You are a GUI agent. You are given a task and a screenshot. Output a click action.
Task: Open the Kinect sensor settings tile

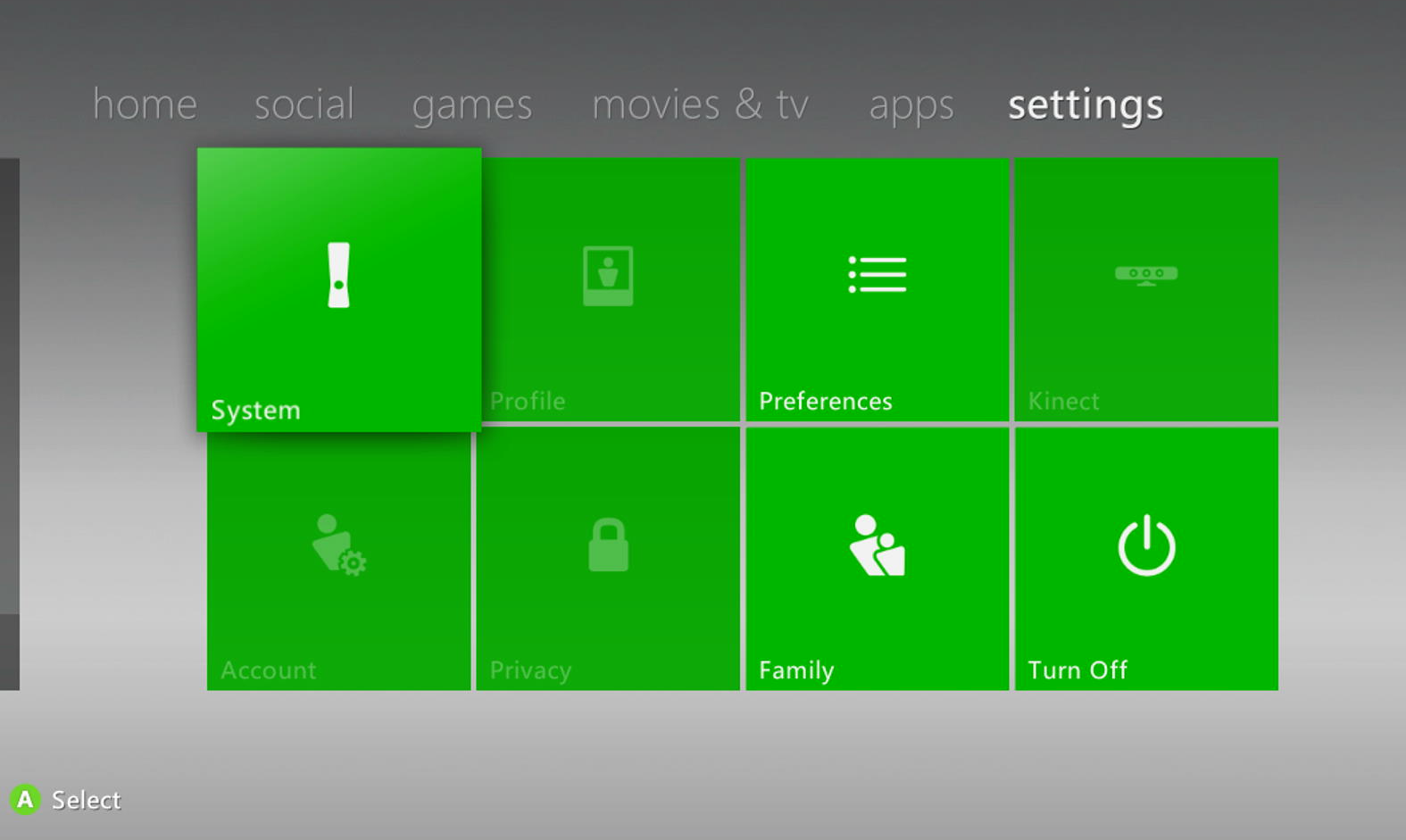click(1146, 289)
